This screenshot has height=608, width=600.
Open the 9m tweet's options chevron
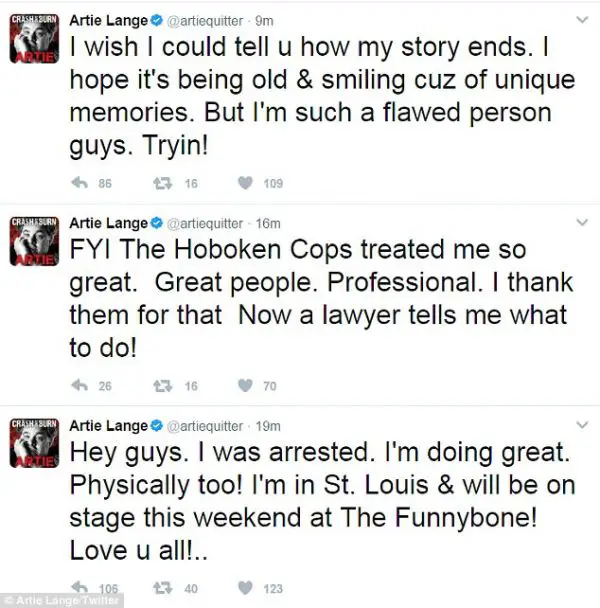pos(582,19)
